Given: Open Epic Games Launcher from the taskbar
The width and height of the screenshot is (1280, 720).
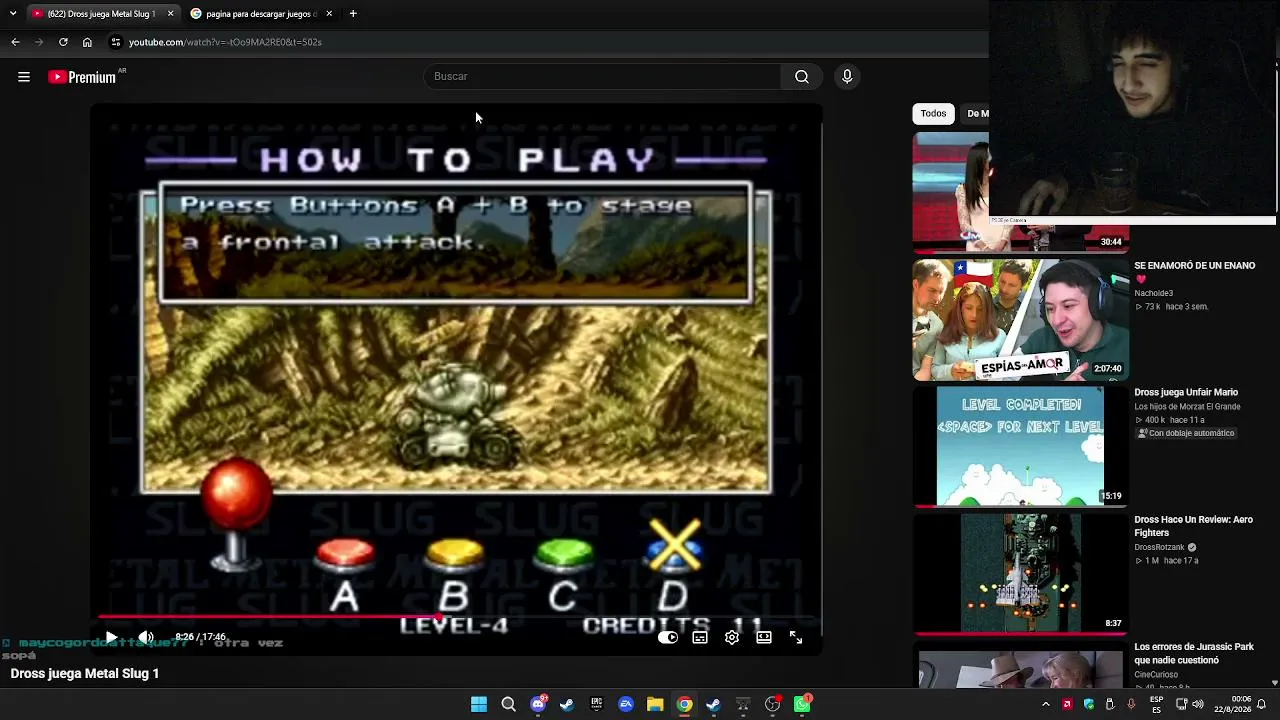Looking at the screenshot, I should pyautogui.click(x=597, y=705).
